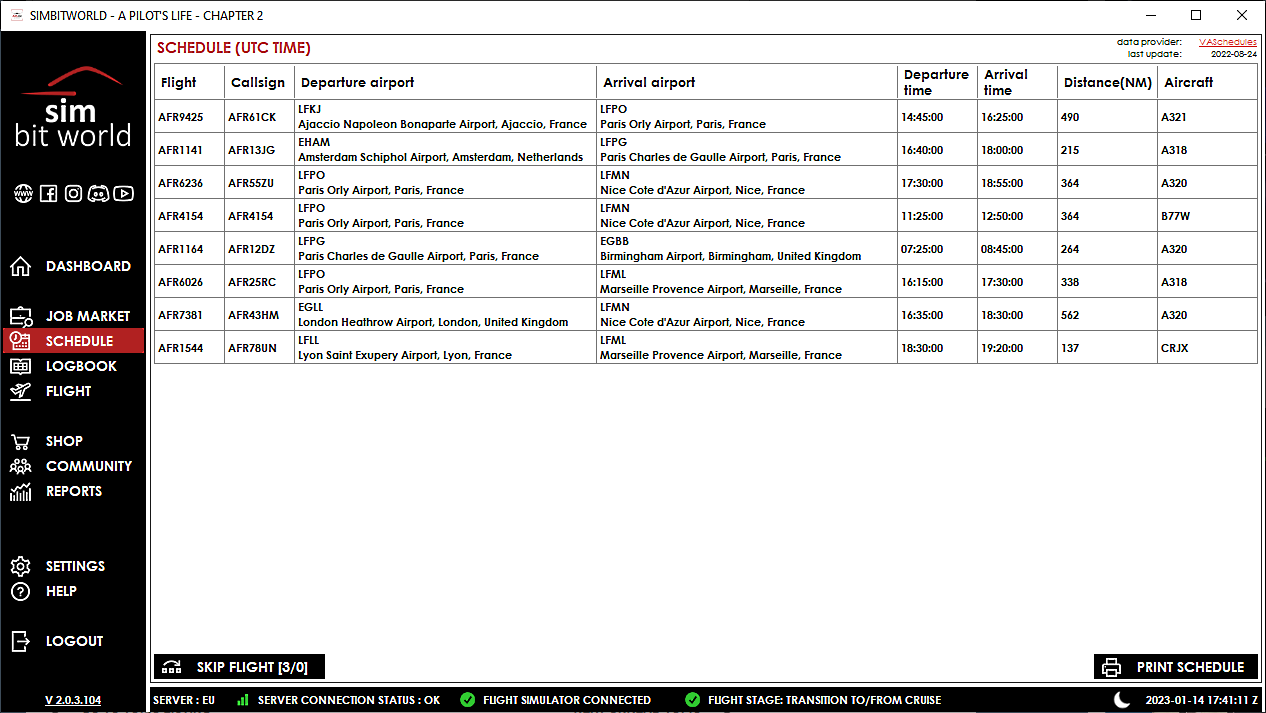Click the PRINT SCHEDULE button

pos(1176,667)
